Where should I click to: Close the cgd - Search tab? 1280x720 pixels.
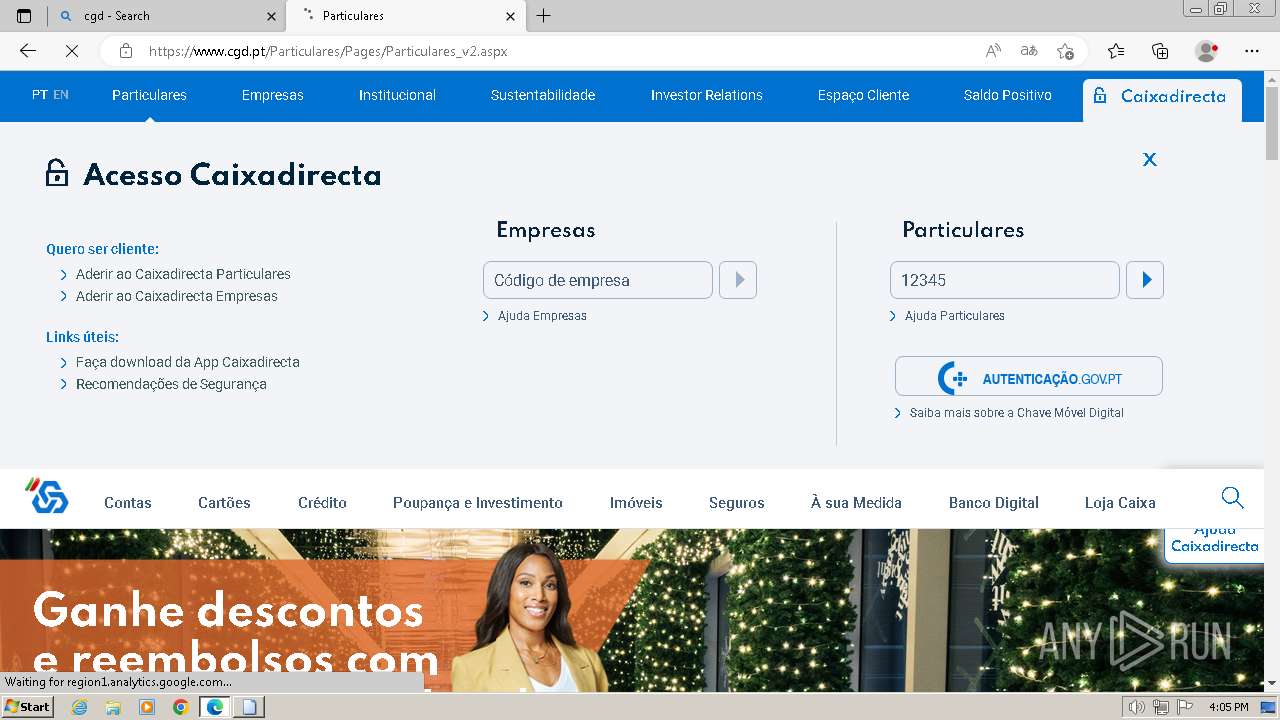pos(271,16)
